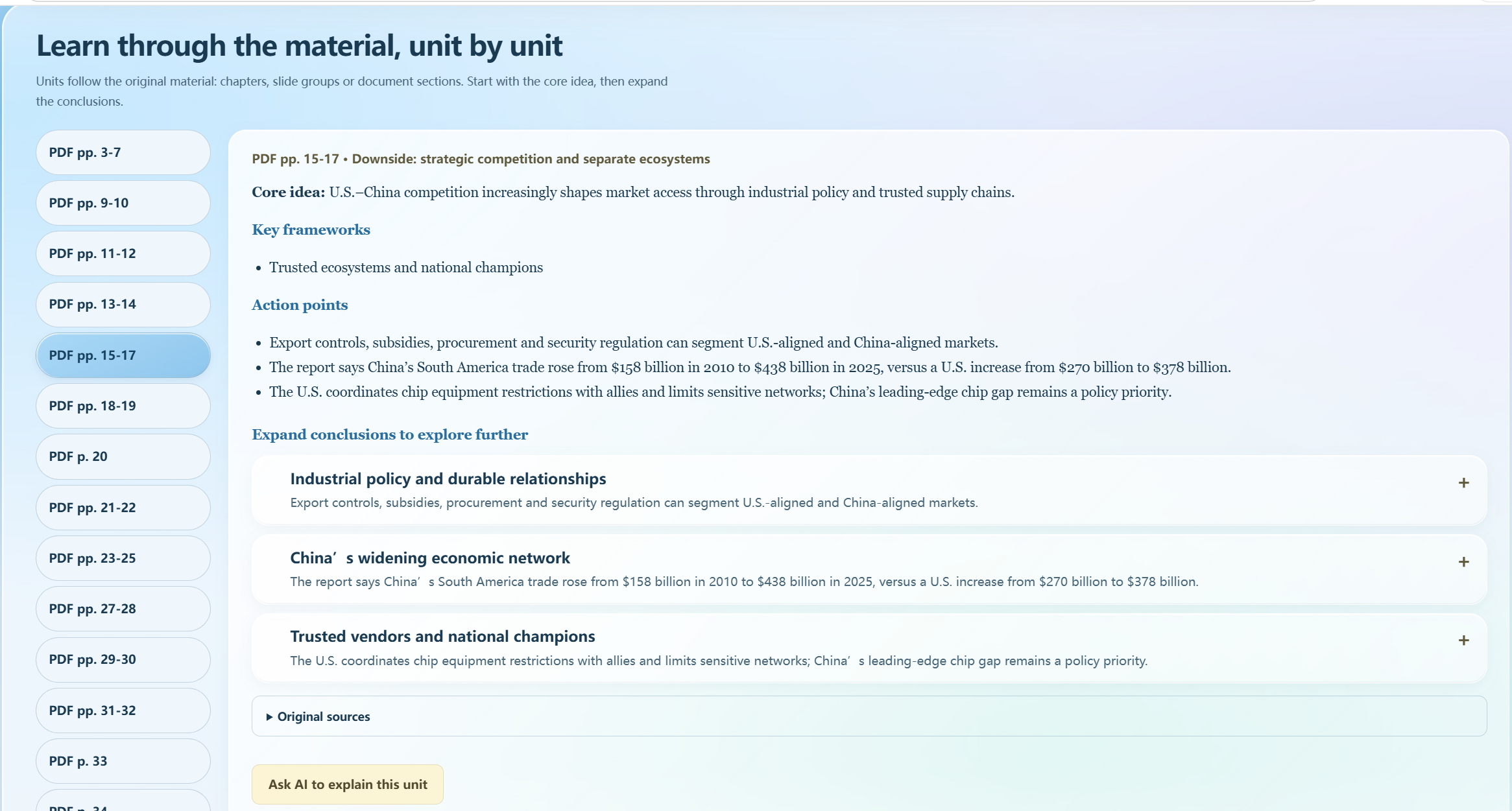This screenshot has width=1512, height=811.
Task: Select the active PDF pp. 15-17 unit
Action: [123, 355]
